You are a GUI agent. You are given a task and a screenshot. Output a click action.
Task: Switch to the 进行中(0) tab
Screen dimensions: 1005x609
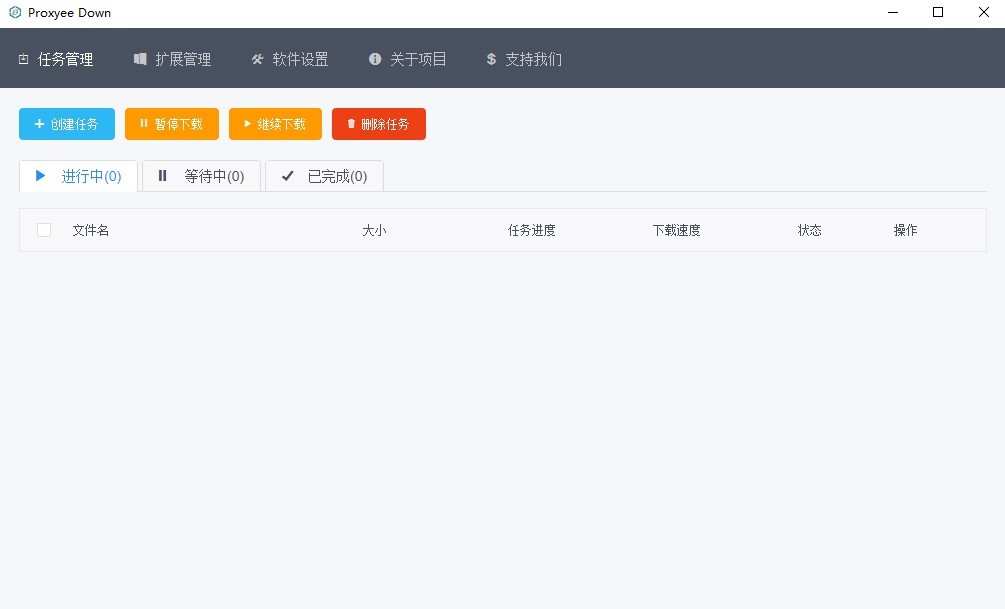click(78, 176)
